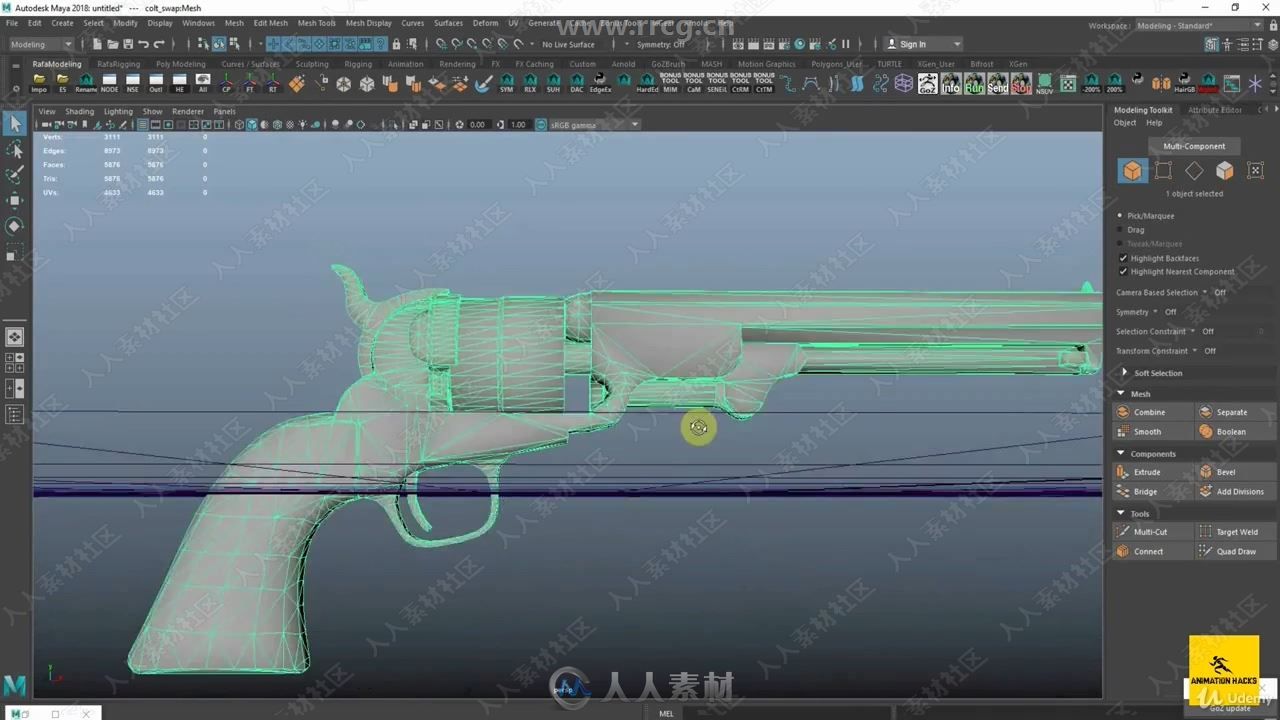Activate the Lasso select tool
Screen dimensions: 1280x720
pos(14,150)
